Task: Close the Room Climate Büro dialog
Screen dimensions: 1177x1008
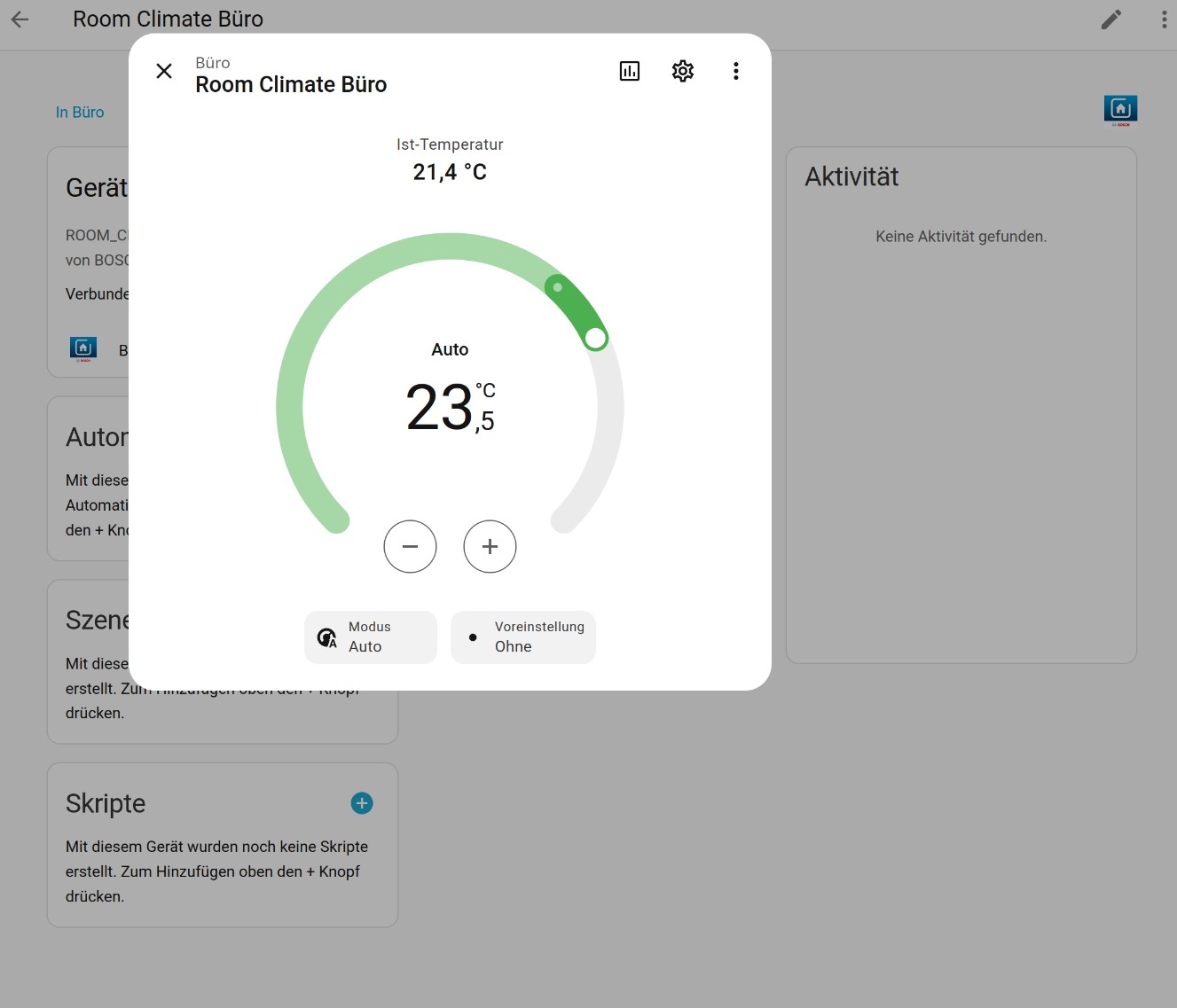Action: tap(164, 71)
